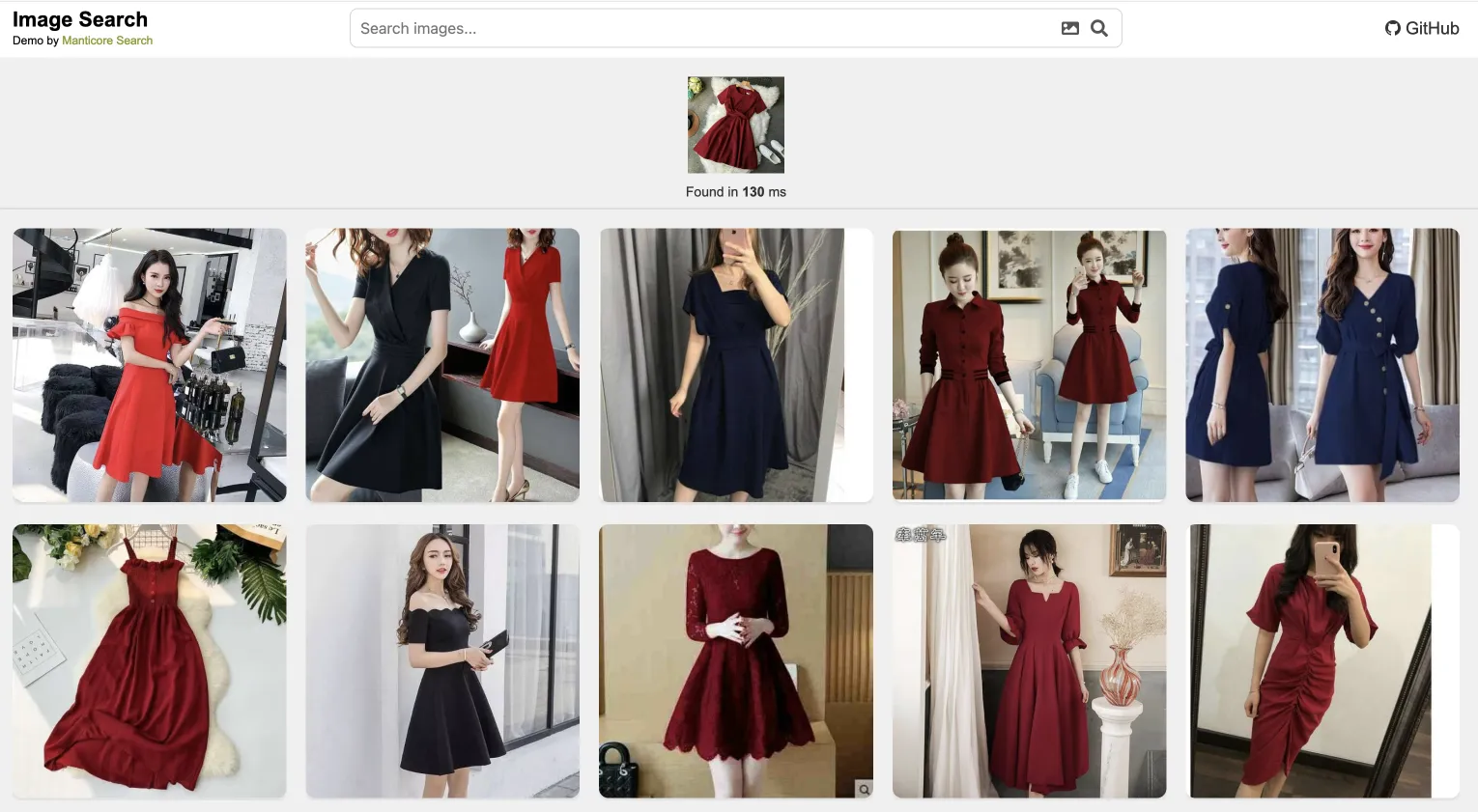The width and height of the screenshot is (1478, 812).
Task: Open the black and red dresses pair image
Action: [441, 365]
